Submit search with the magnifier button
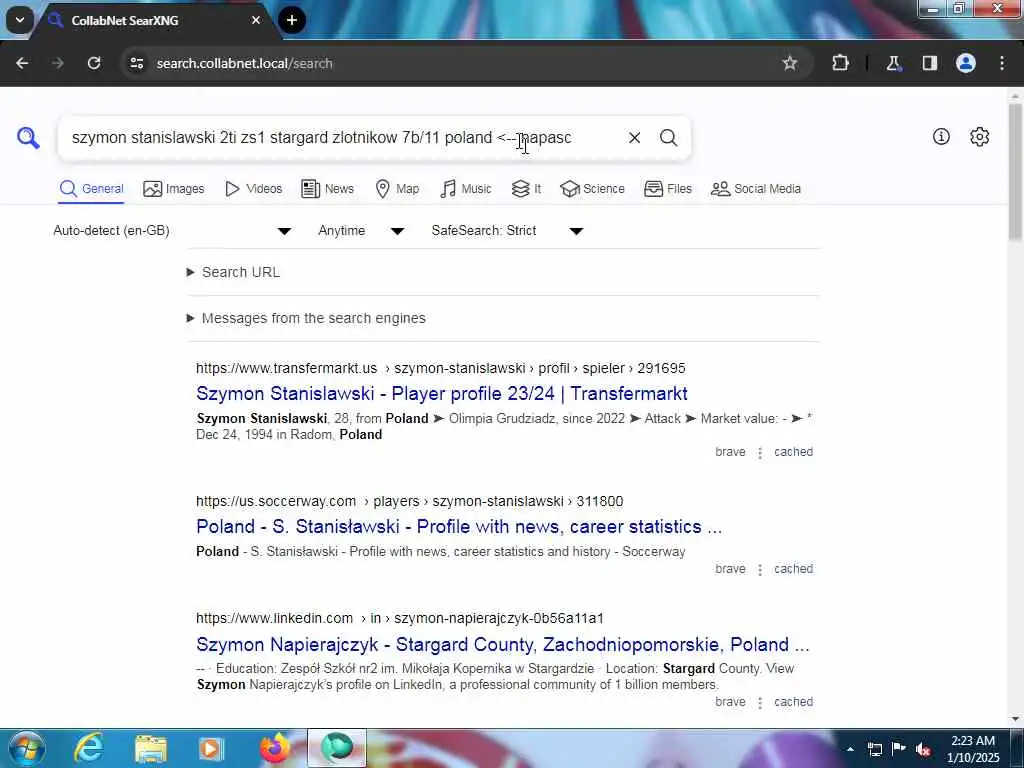This screenshot has height=768, width=1024. tap(668, 138)
